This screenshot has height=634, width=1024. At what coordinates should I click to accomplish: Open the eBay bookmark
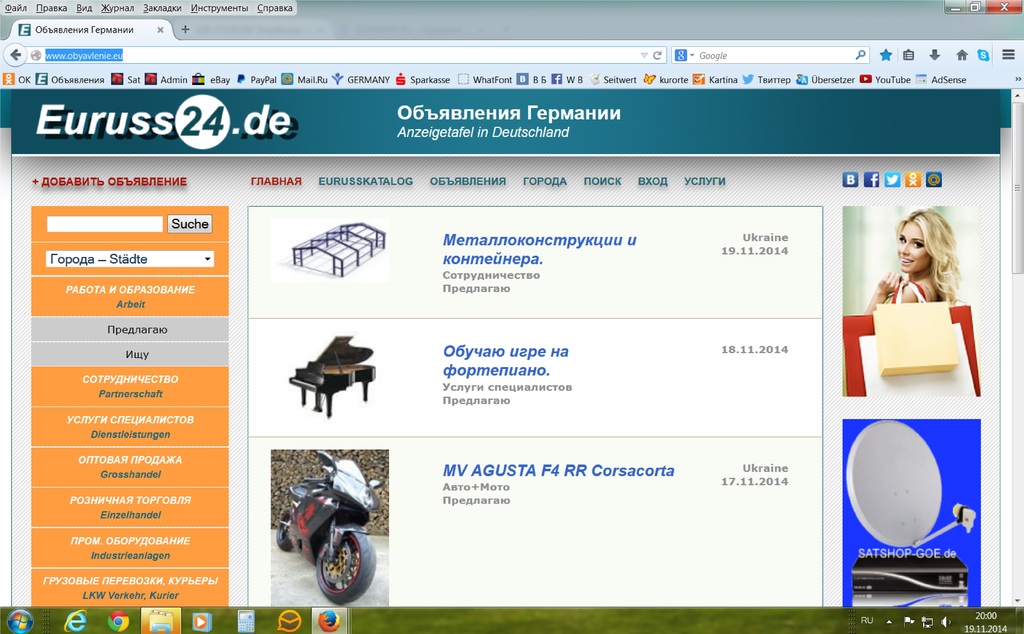(x=212, y=80)
